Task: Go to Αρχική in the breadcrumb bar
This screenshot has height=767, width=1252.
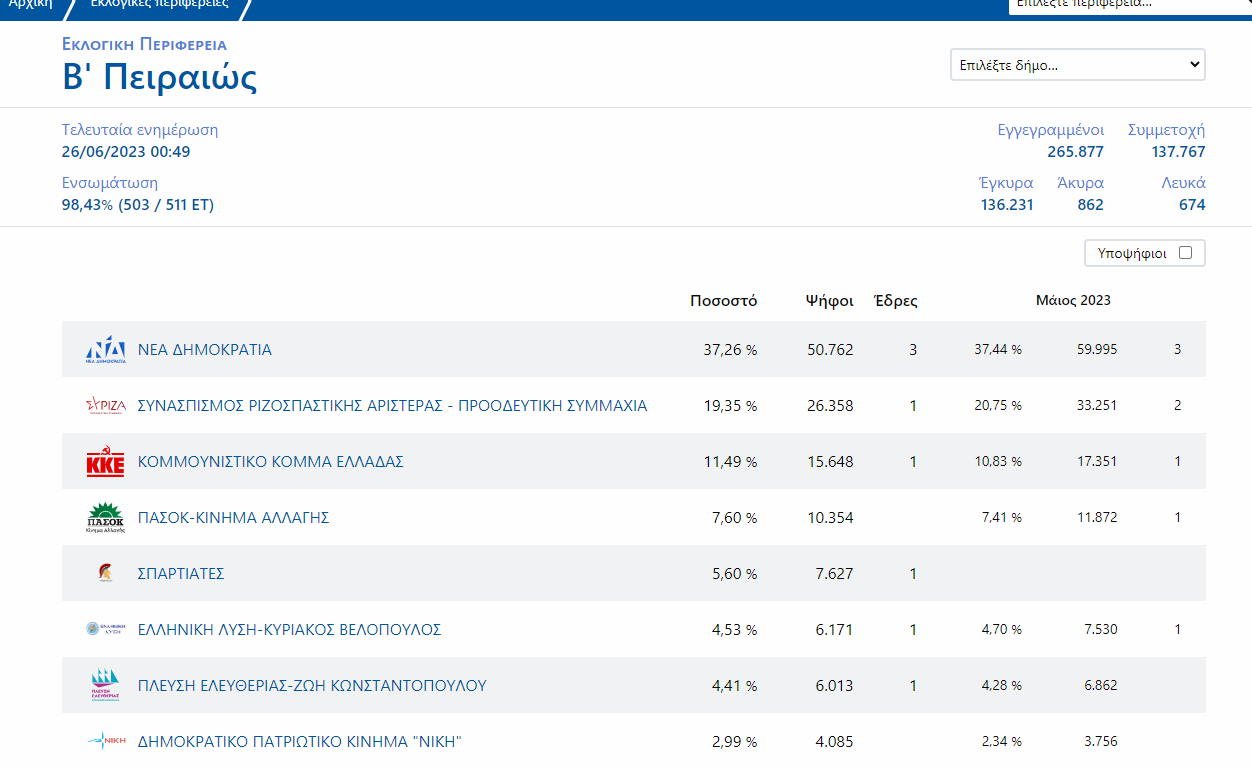Action: (30, 4)
